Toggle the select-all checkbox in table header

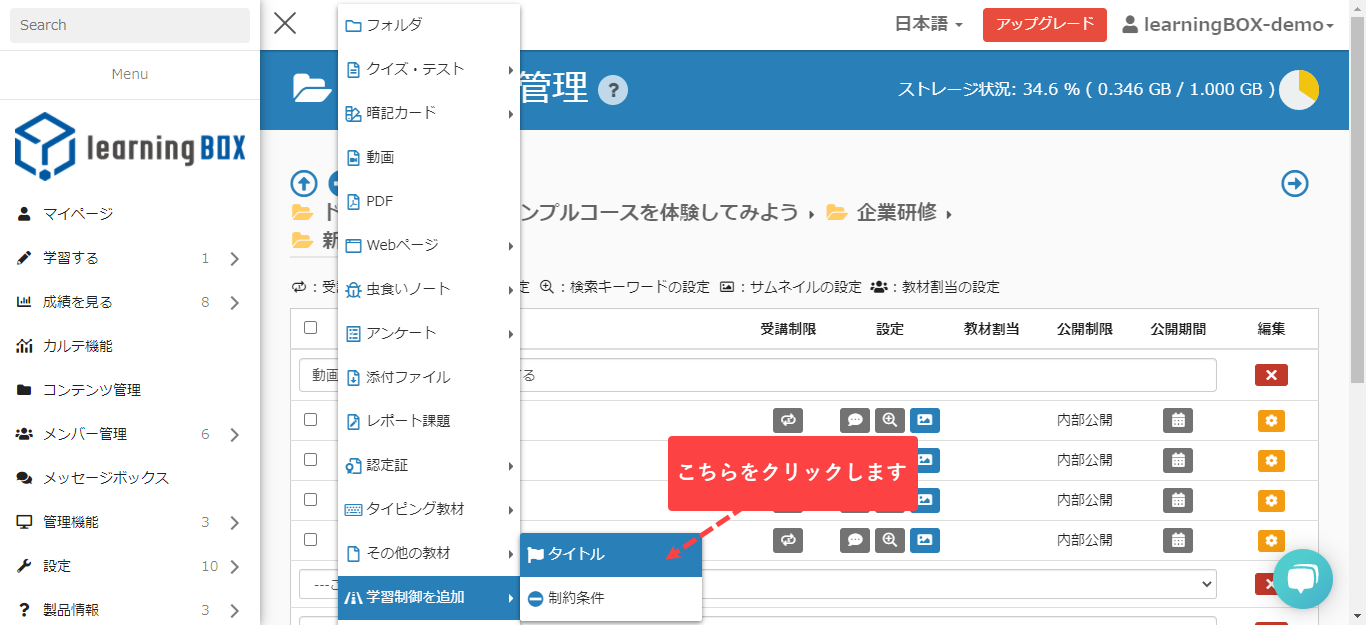click(310, 328)
